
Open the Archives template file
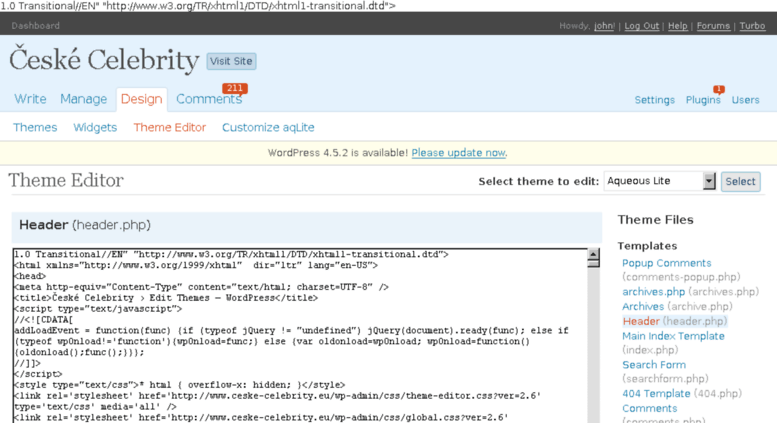[x=643, y=307]
